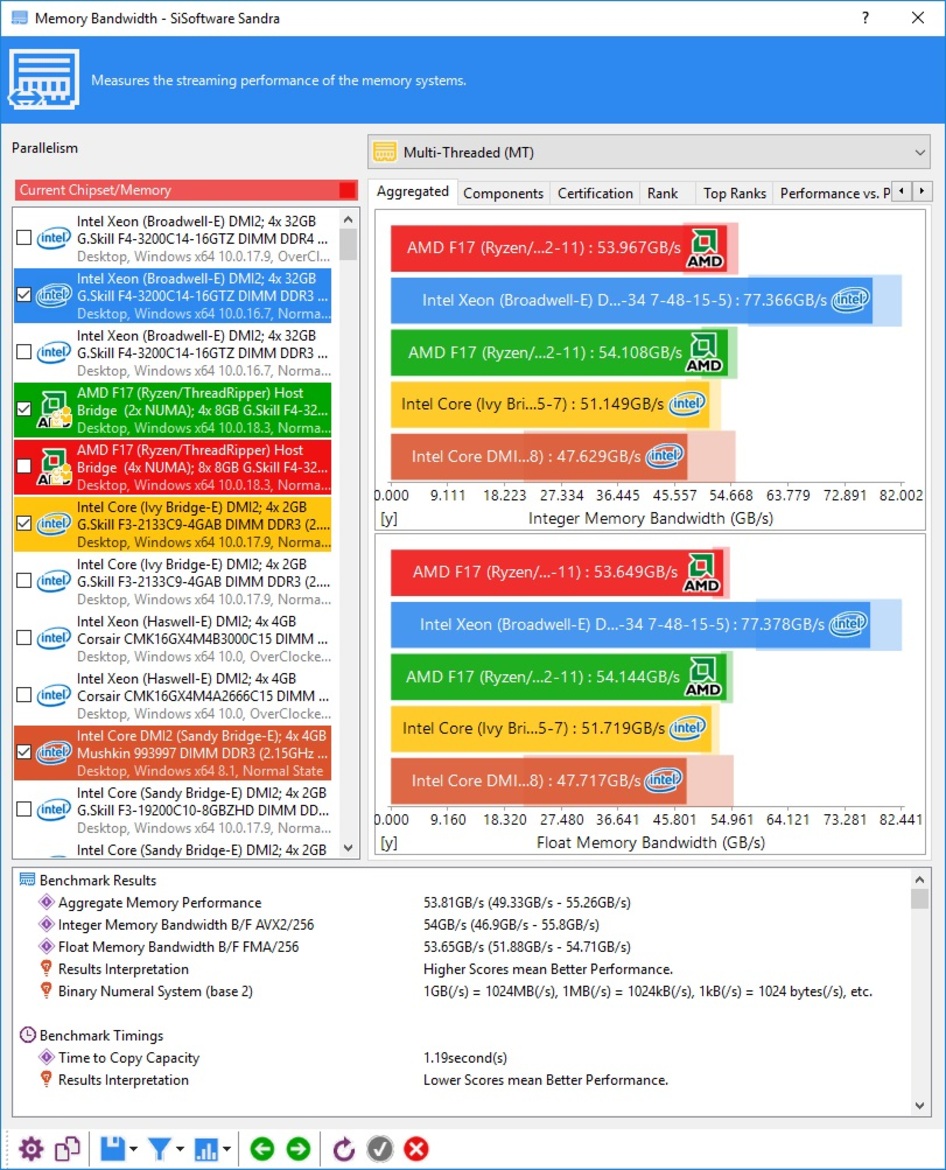Select Sandy Bridge-E G.Skill F3-19200C10-8GBZHD entry
946x1170 pixels.
point(172,810)
